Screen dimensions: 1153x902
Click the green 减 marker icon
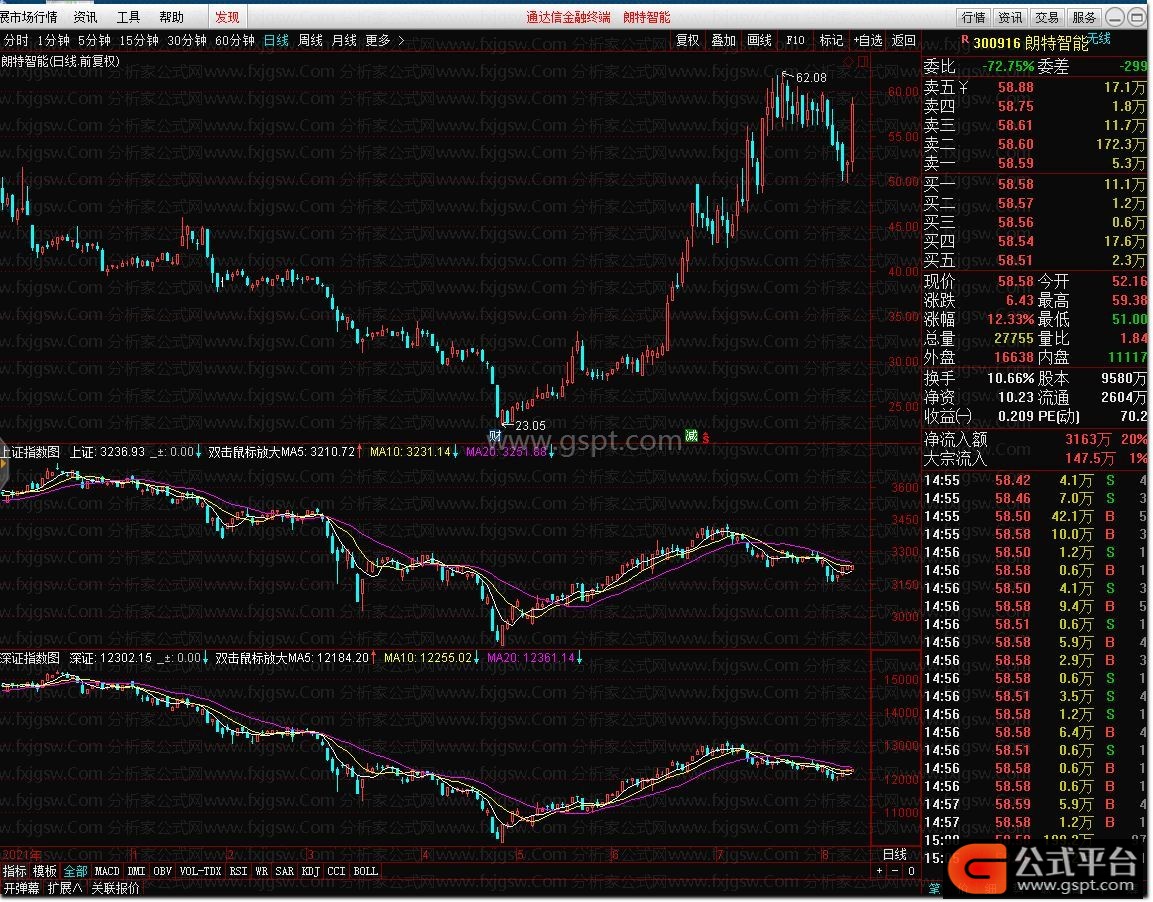(x=691, y=436)
